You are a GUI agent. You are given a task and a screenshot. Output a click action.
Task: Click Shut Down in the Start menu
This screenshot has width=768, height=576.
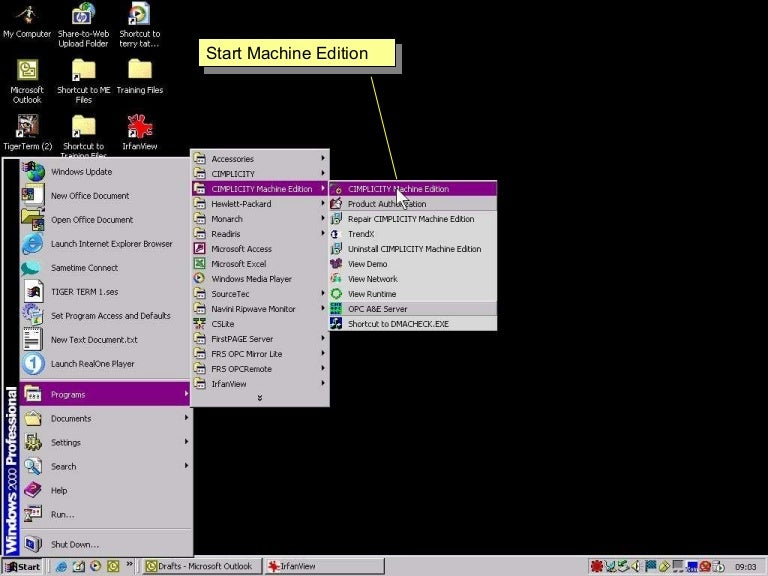click(x=76, y=545)
